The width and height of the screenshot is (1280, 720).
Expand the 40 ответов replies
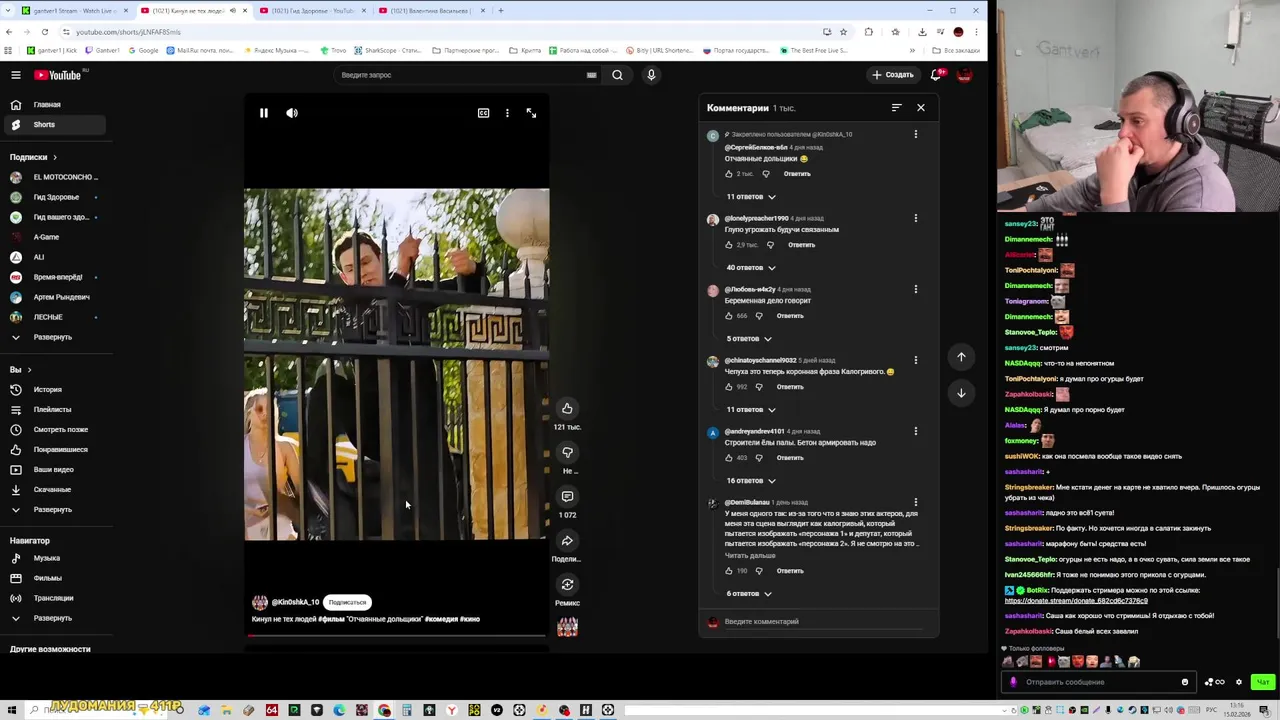(x=751, y=268)
